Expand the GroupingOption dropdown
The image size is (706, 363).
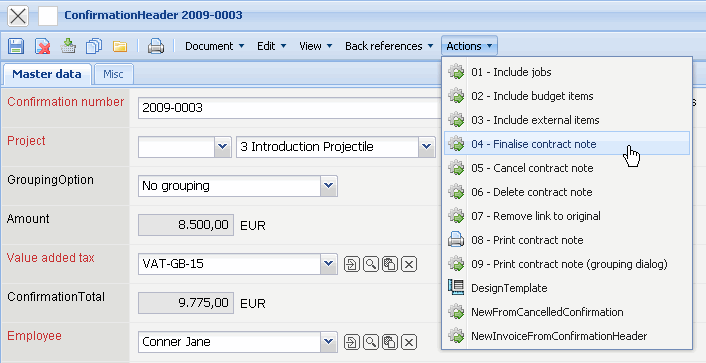click(x=329, y=186)
